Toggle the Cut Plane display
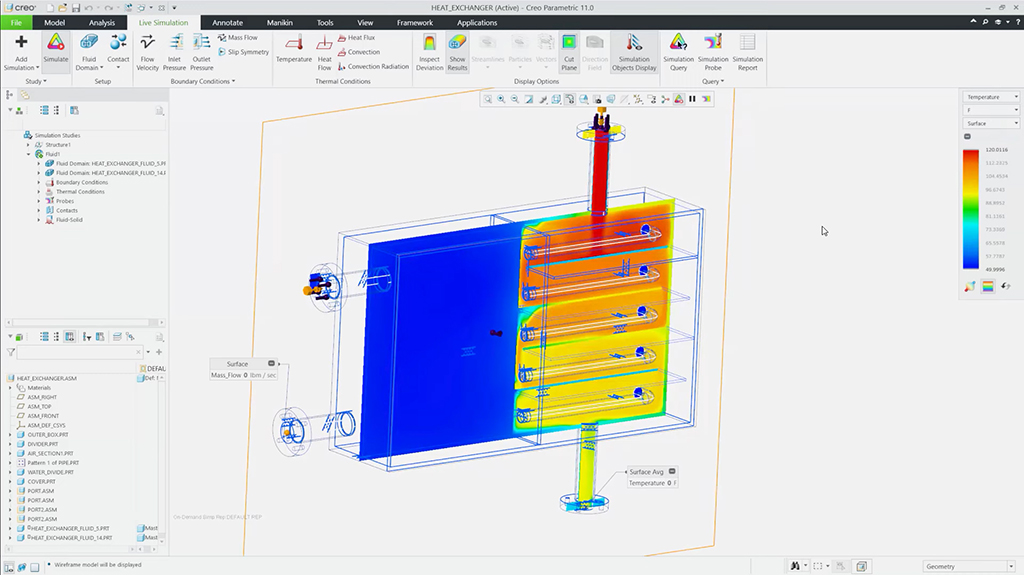Image resolution: width=1024 pixels, height=575 pixels. click(569, 52)
